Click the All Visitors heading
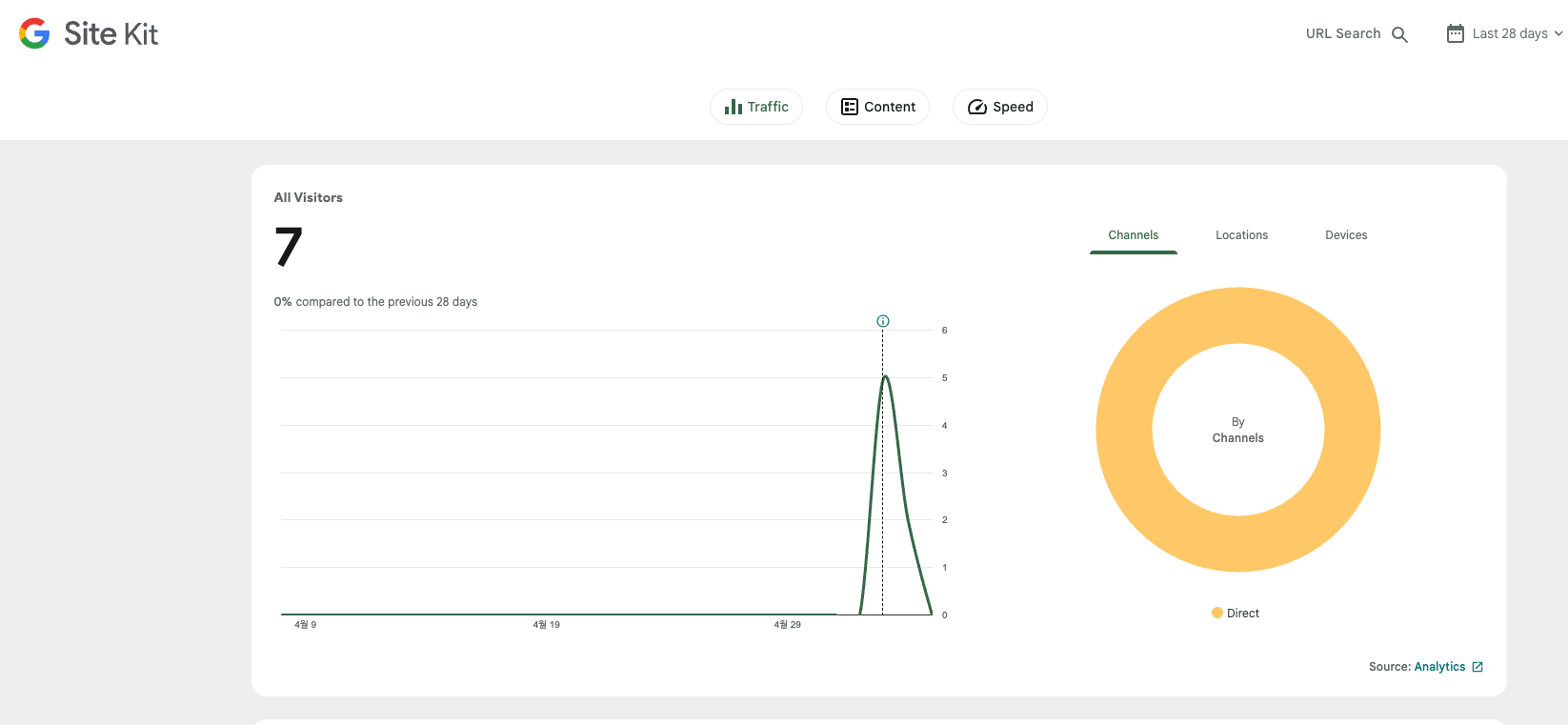Viewport: 1568px width, 725px height. point(308,197)
